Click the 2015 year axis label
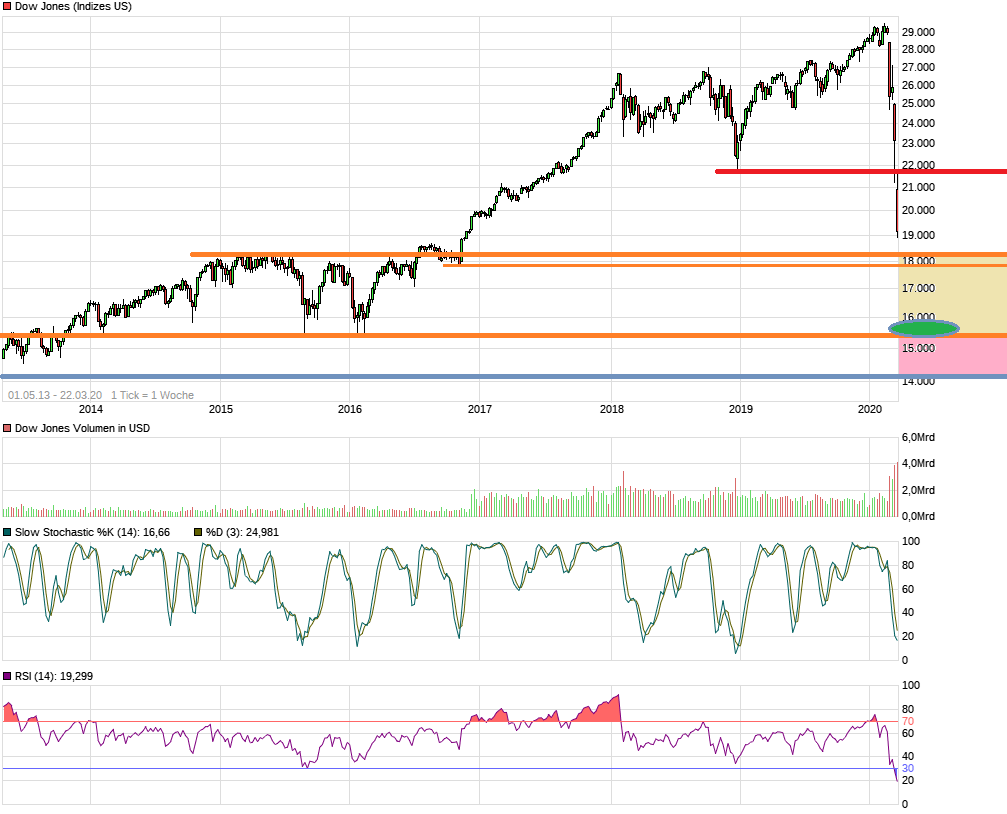Image resolution: width=1007 pixels, height=814 pixels. [221, 409]
